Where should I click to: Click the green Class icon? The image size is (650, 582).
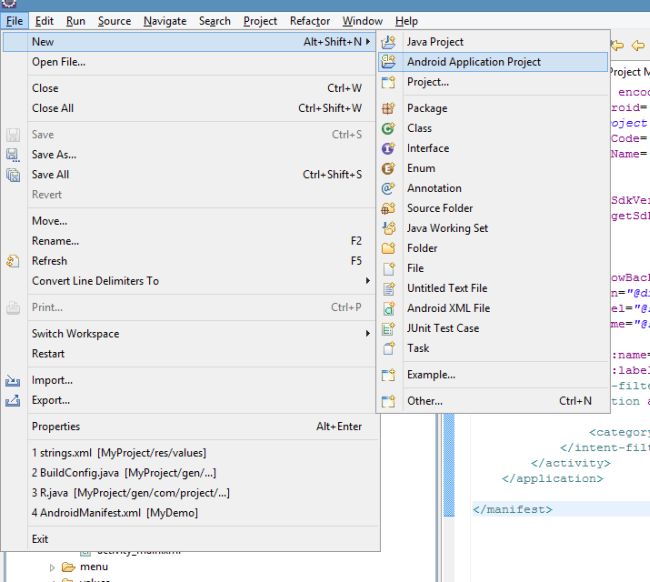click(x=388, y=129)
